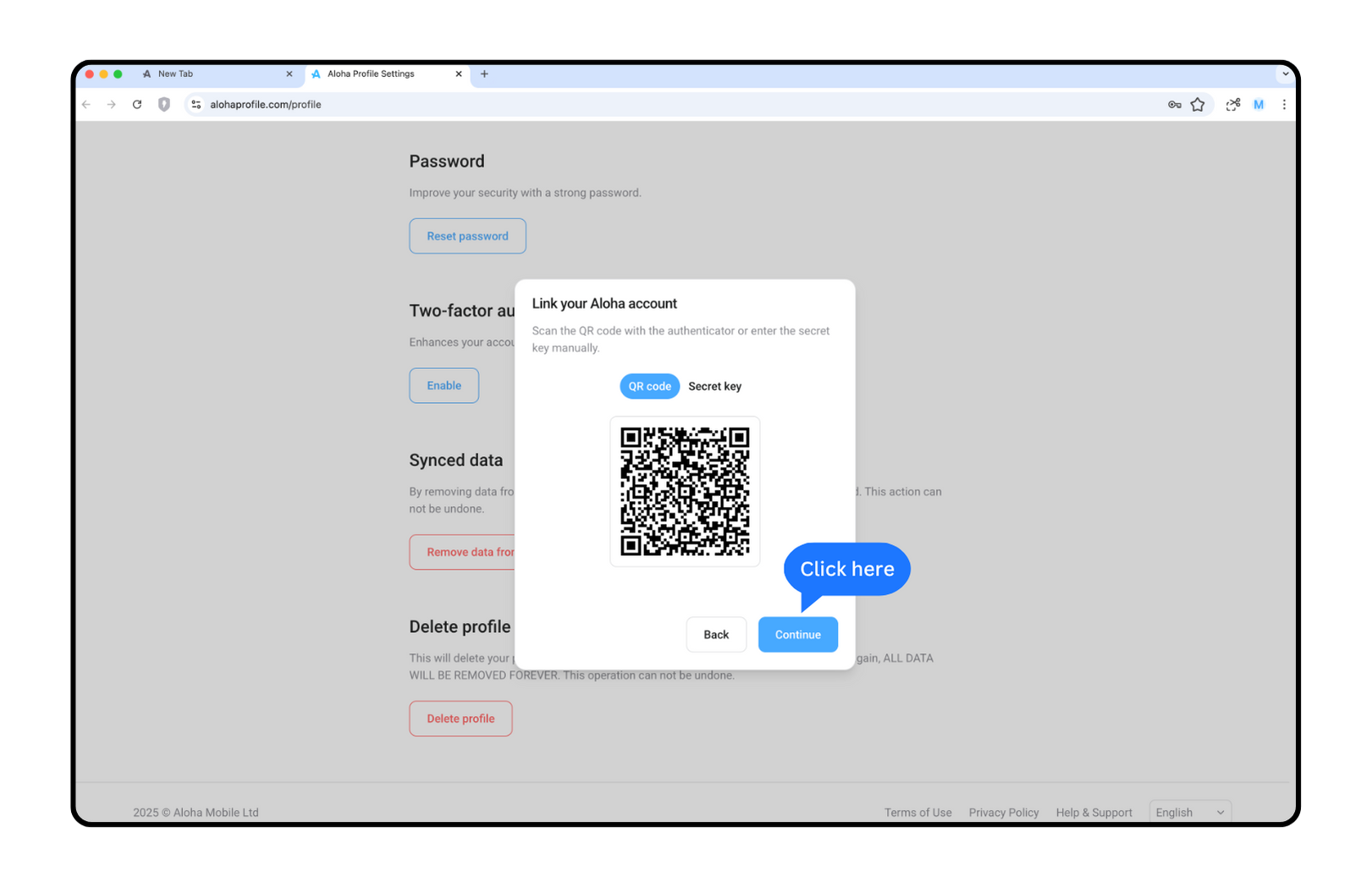The image size is (1372, 887).
Task: Open site settings icon beside URL
Action: click(196, 104)
